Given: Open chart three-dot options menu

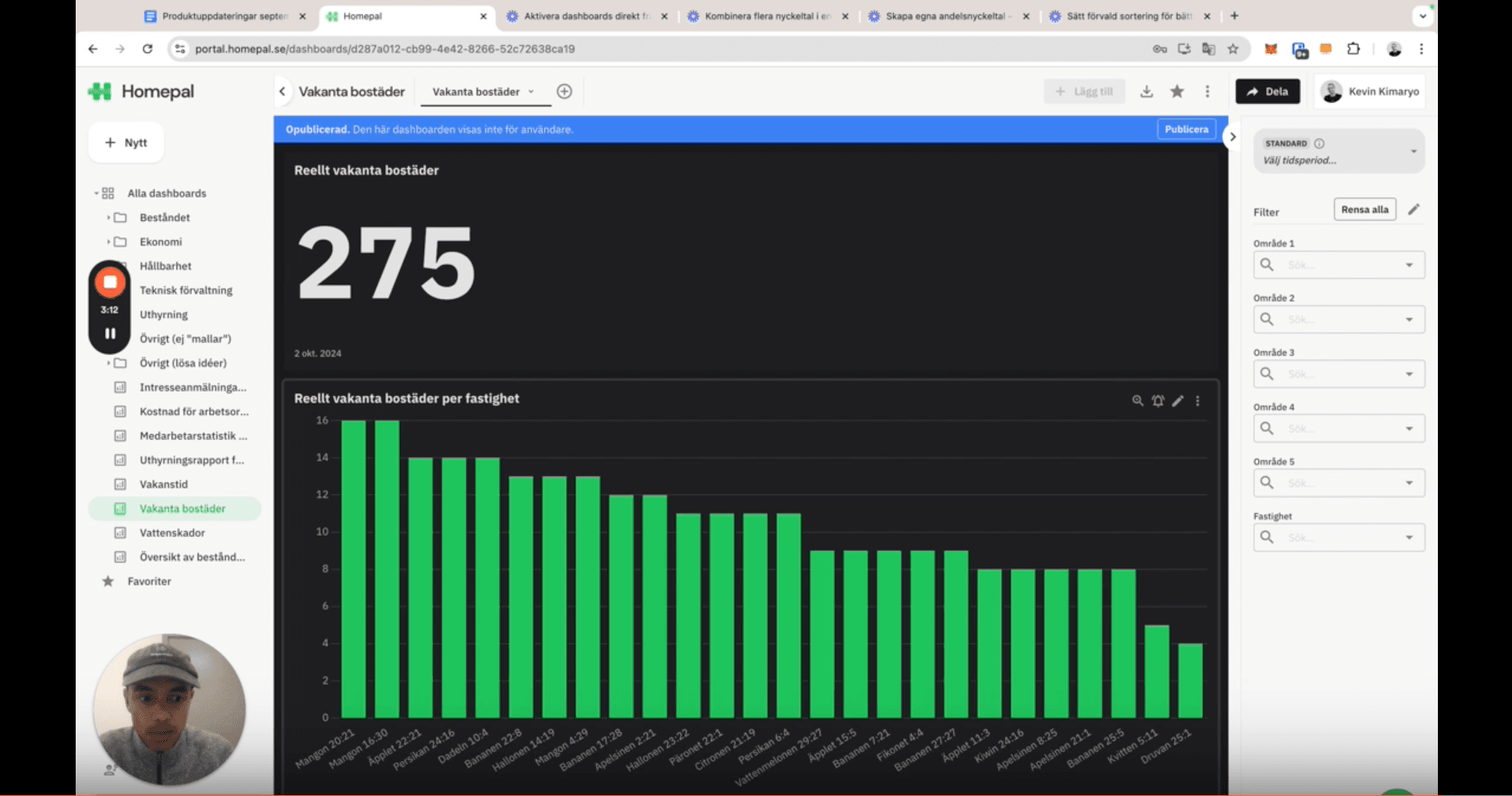Looking at the screenshot, I should (x=1197, y=400).
